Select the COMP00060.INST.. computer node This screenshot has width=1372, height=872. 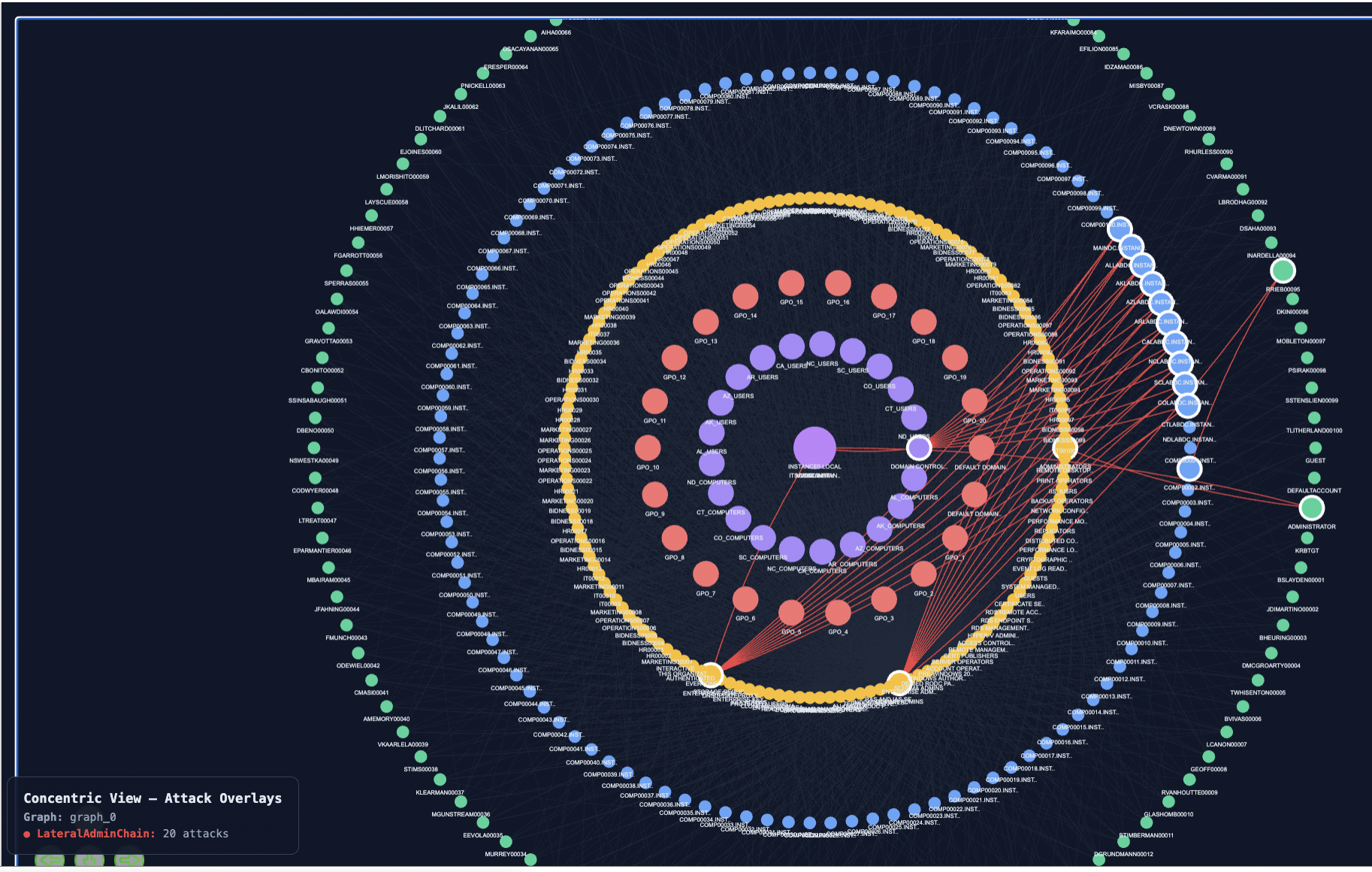pyautogui.click(x=446, y=374)
